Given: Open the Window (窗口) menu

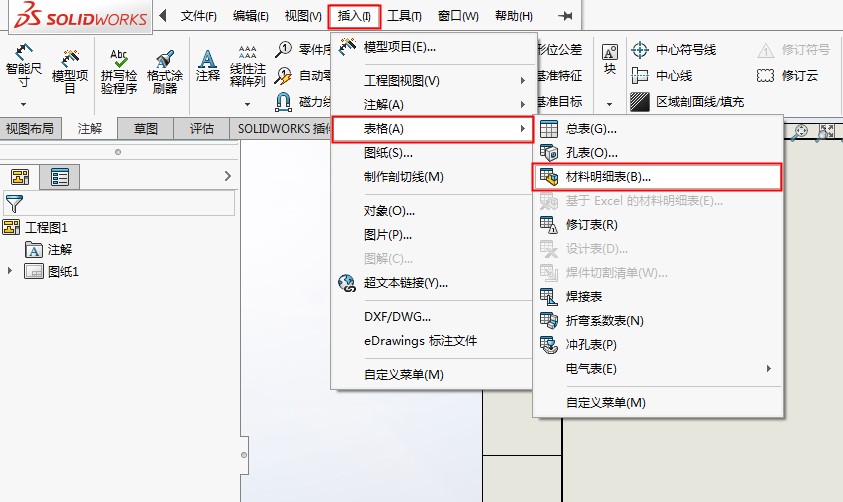Looking at the screenshot, I should (x=458, y=16).
